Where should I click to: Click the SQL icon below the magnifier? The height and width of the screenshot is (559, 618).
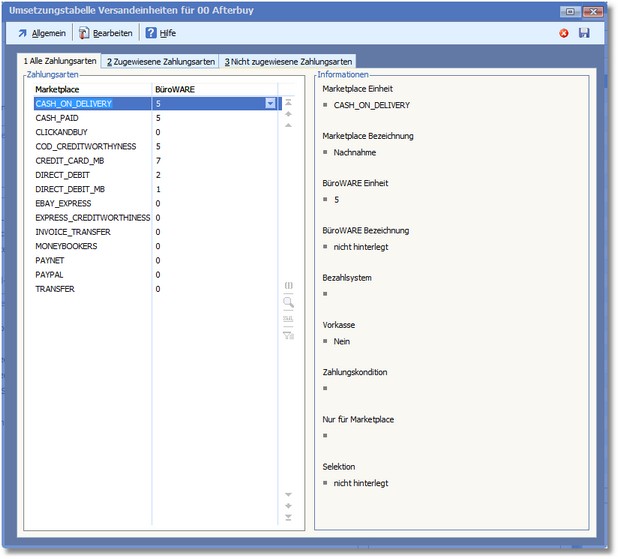(289, 318)
